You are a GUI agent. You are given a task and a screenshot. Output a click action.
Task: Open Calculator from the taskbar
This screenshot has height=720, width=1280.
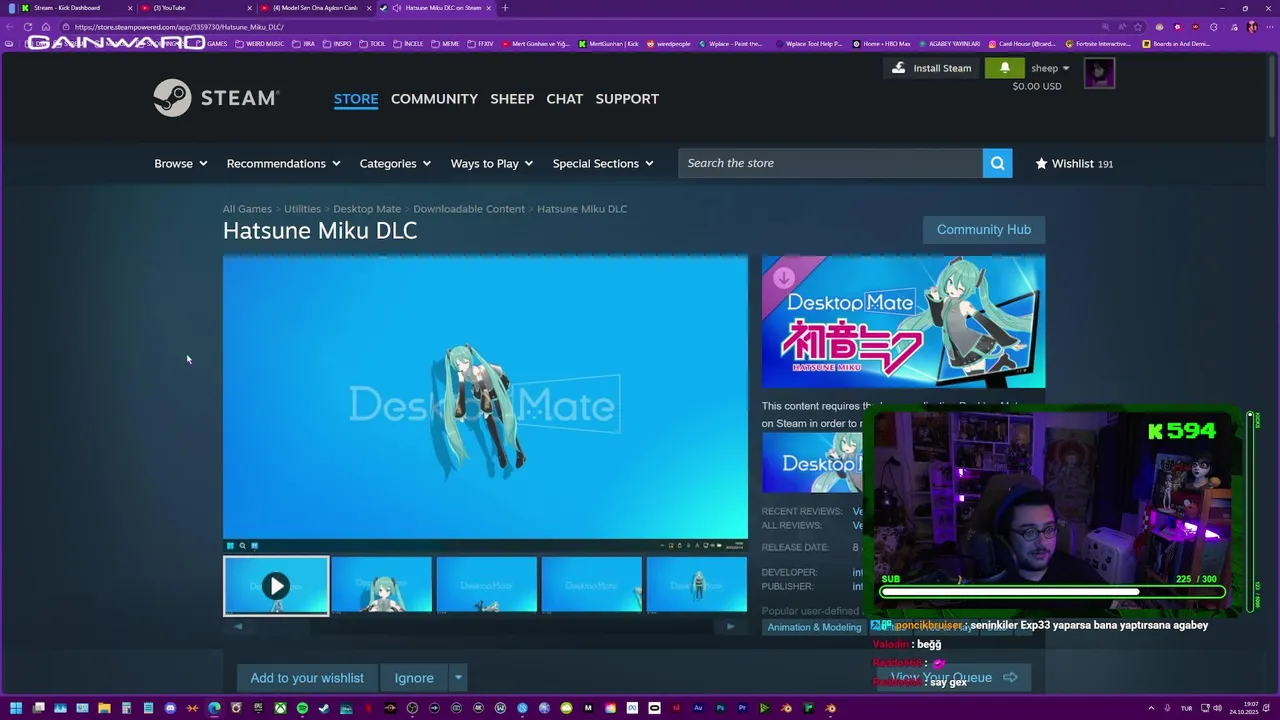point(126,708)
